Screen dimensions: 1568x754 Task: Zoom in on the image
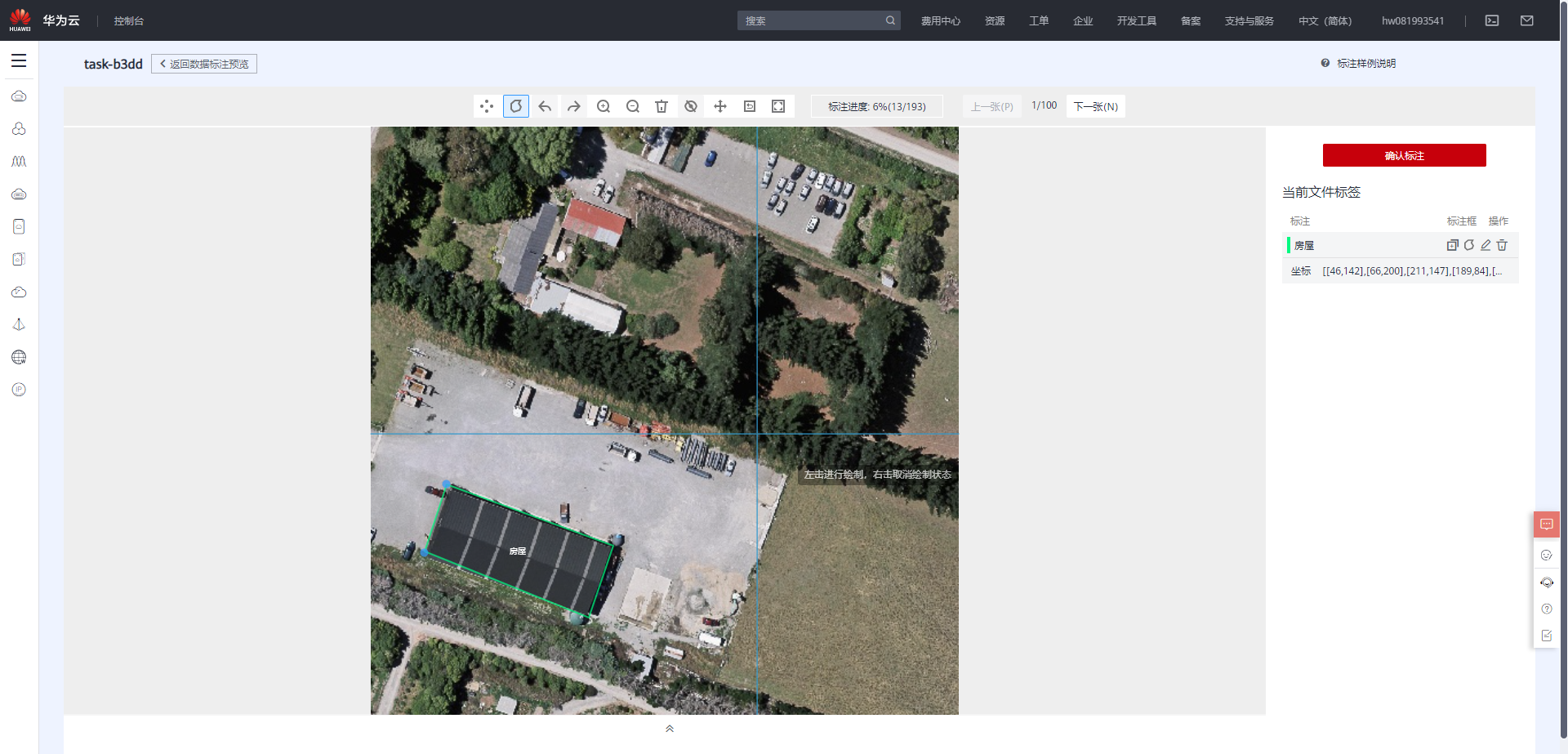point(604,106)
